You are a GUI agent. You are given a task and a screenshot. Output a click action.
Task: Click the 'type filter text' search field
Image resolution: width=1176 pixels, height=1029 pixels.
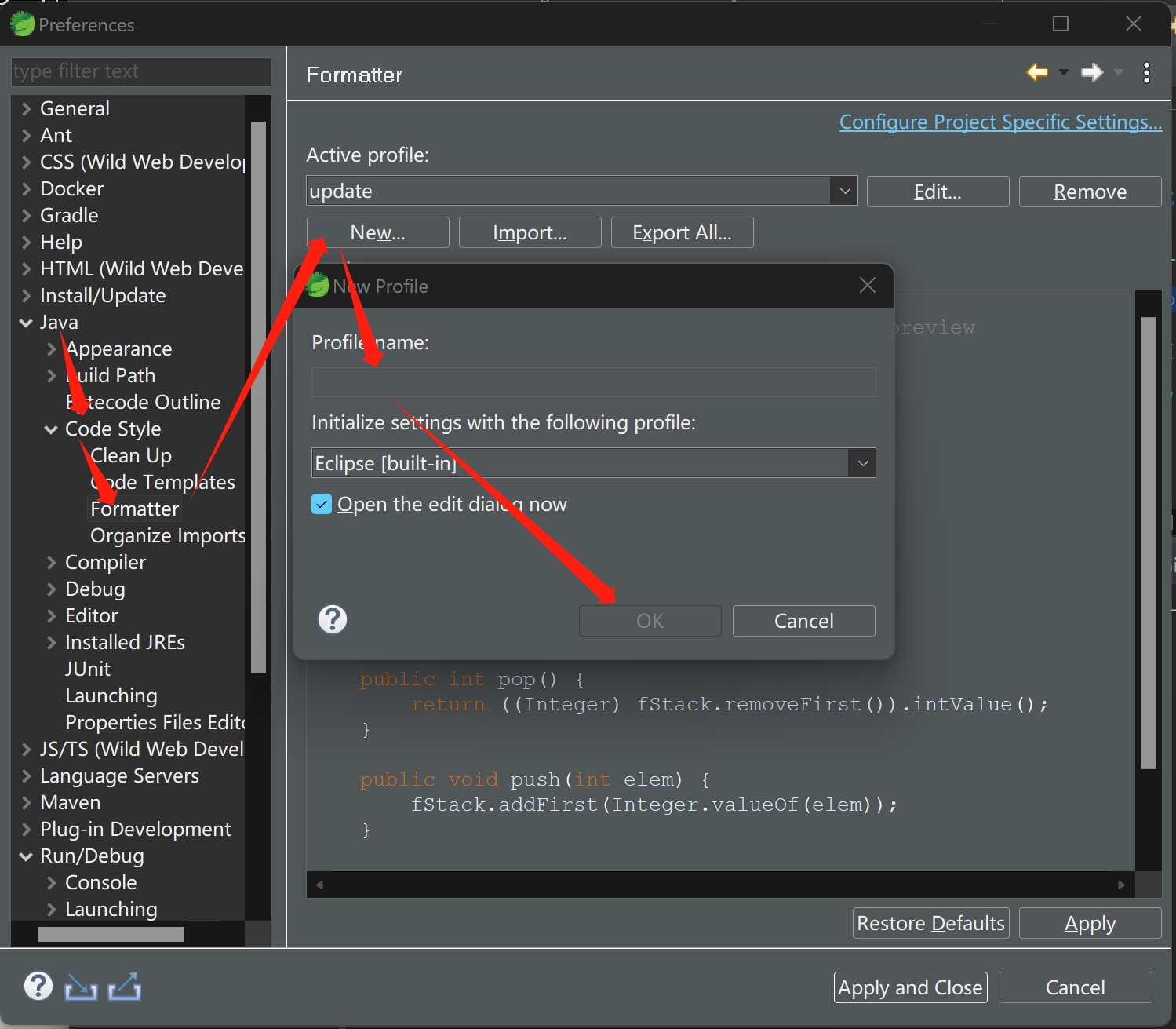(141, 71)
